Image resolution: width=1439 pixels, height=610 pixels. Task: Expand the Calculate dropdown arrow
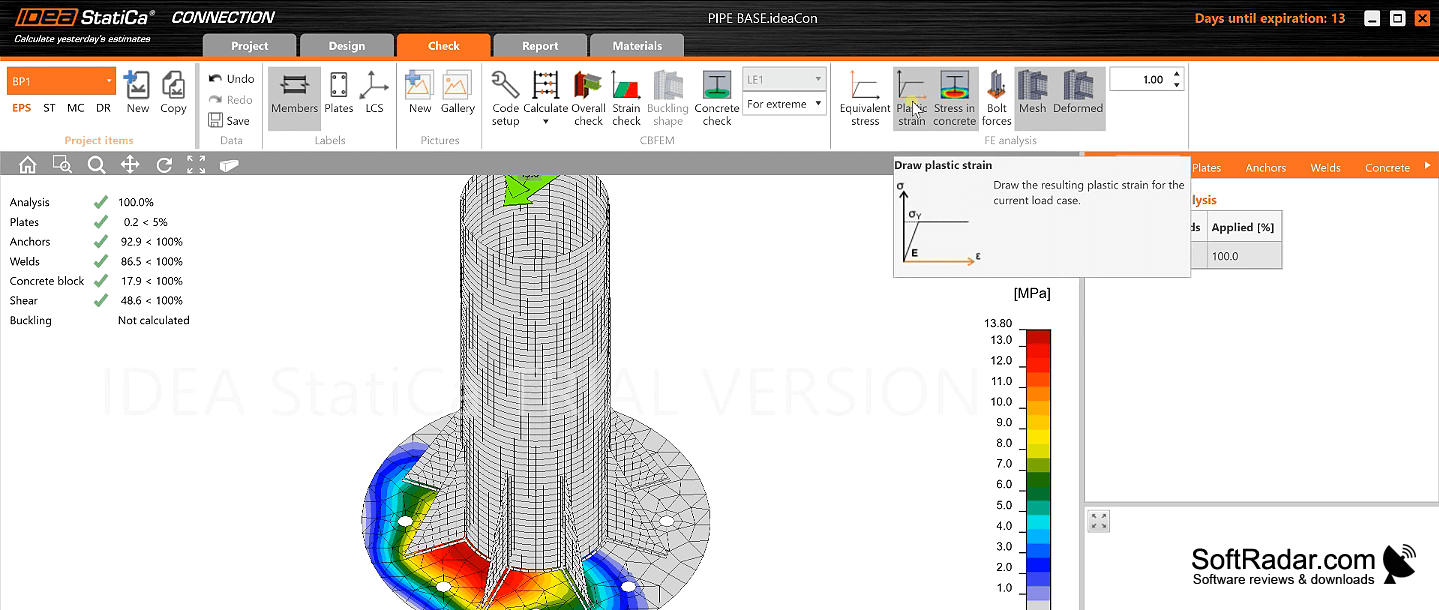coord(545,122)
